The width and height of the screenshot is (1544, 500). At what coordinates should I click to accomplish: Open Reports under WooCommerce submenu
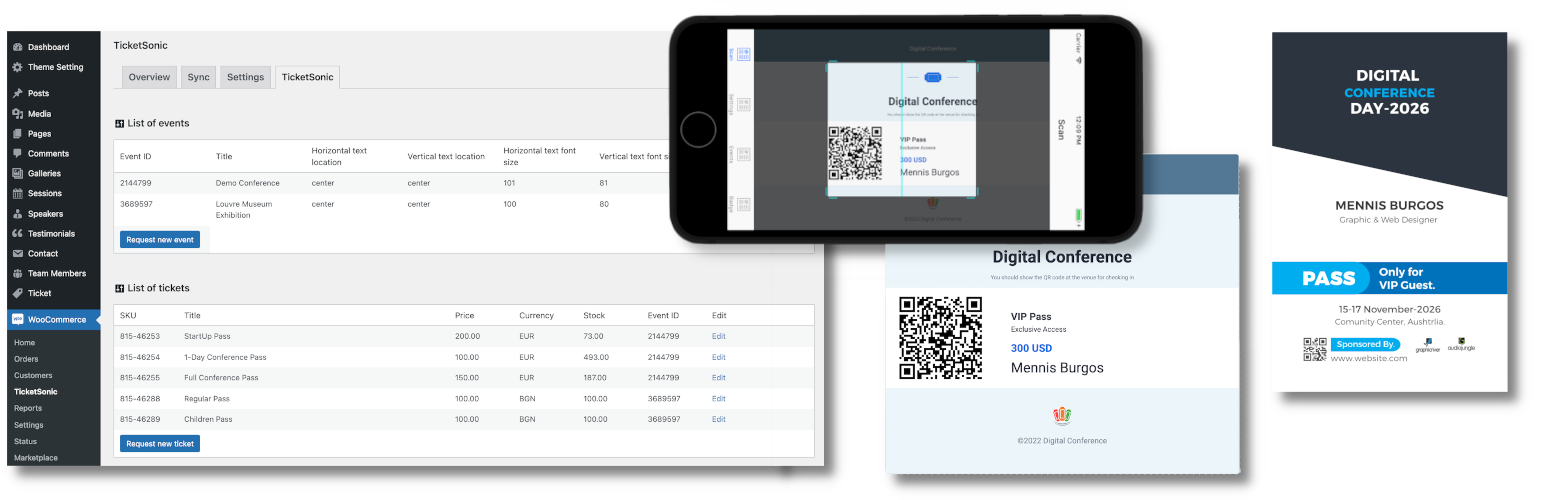coord(28,408)
